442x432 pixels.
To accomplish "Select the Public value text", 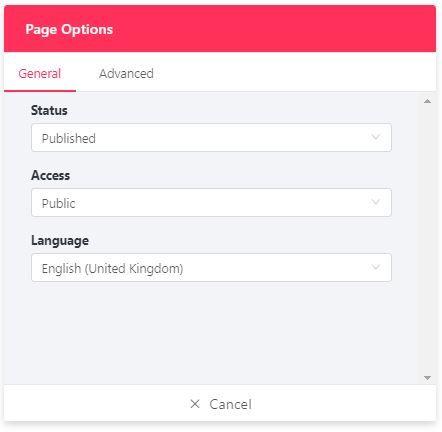I will [x=58, y=203].
